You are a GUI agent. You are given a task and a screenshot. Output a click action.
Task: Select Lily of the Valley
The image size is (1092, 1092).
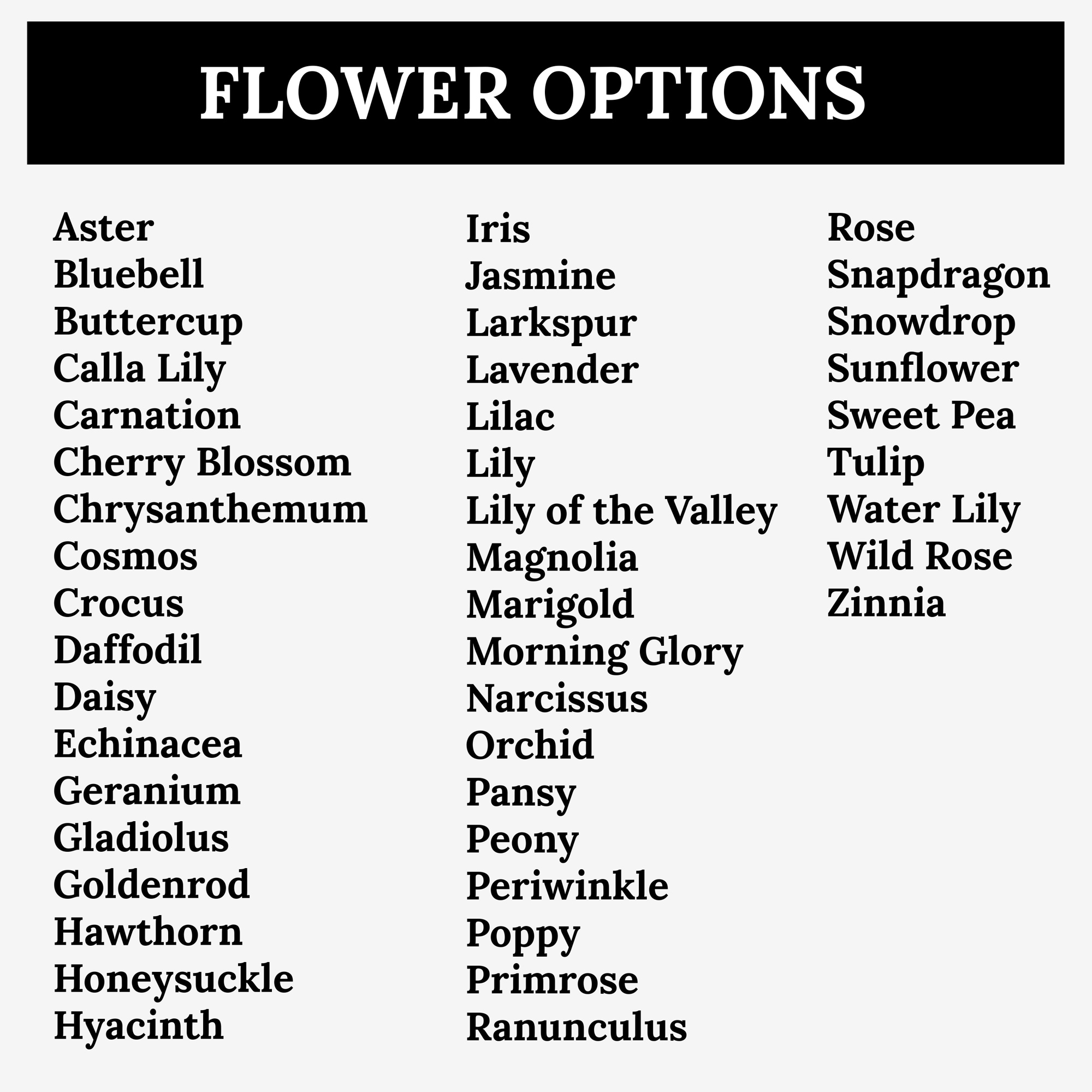point(621,511)
